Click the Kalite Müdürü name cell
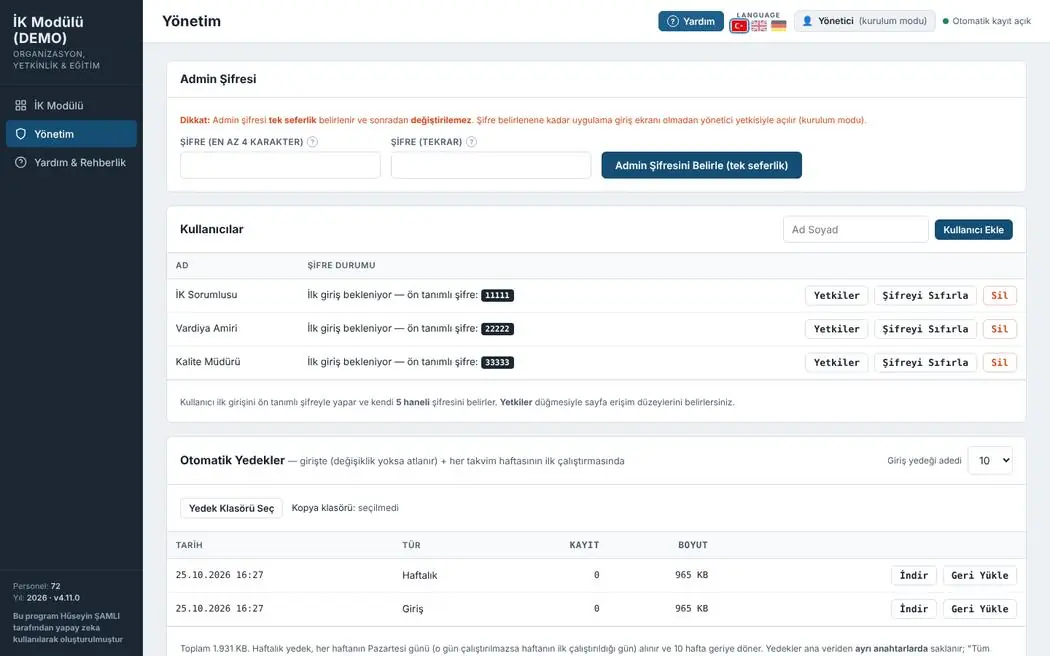This screenshot has height=656, width=1050. tap(208, 361)
